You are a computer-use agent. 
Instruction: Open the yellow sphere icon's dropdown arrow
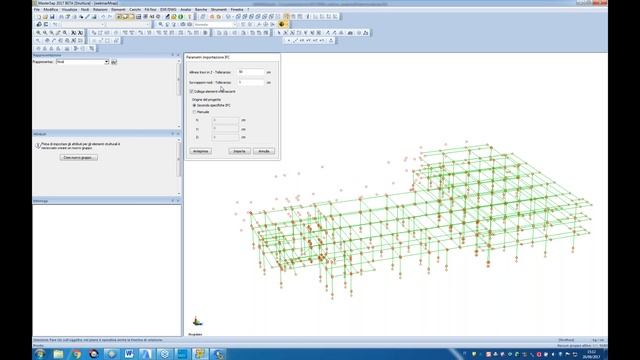click(x=287, y=24)
